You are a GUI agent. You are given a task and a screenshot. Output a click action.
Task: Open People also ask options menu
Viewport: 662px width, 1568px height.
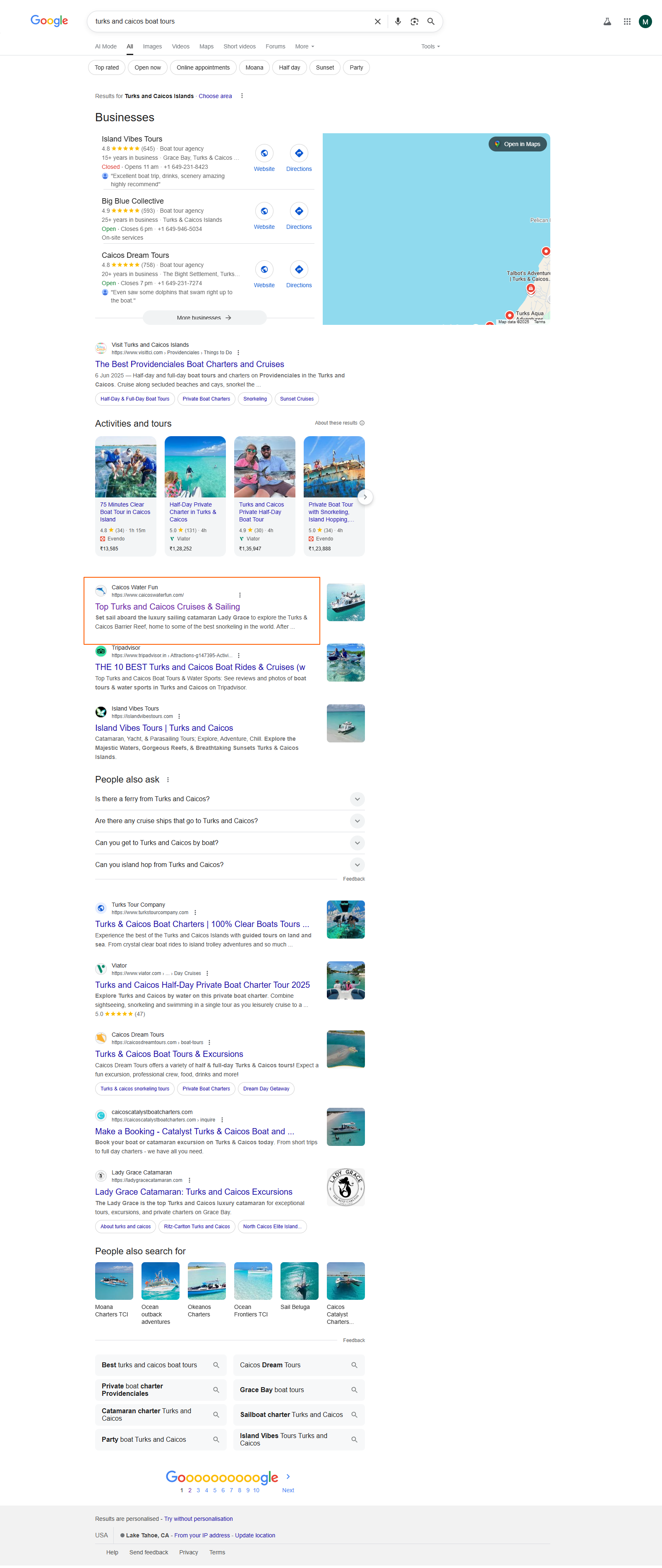[x=168, y=780]
